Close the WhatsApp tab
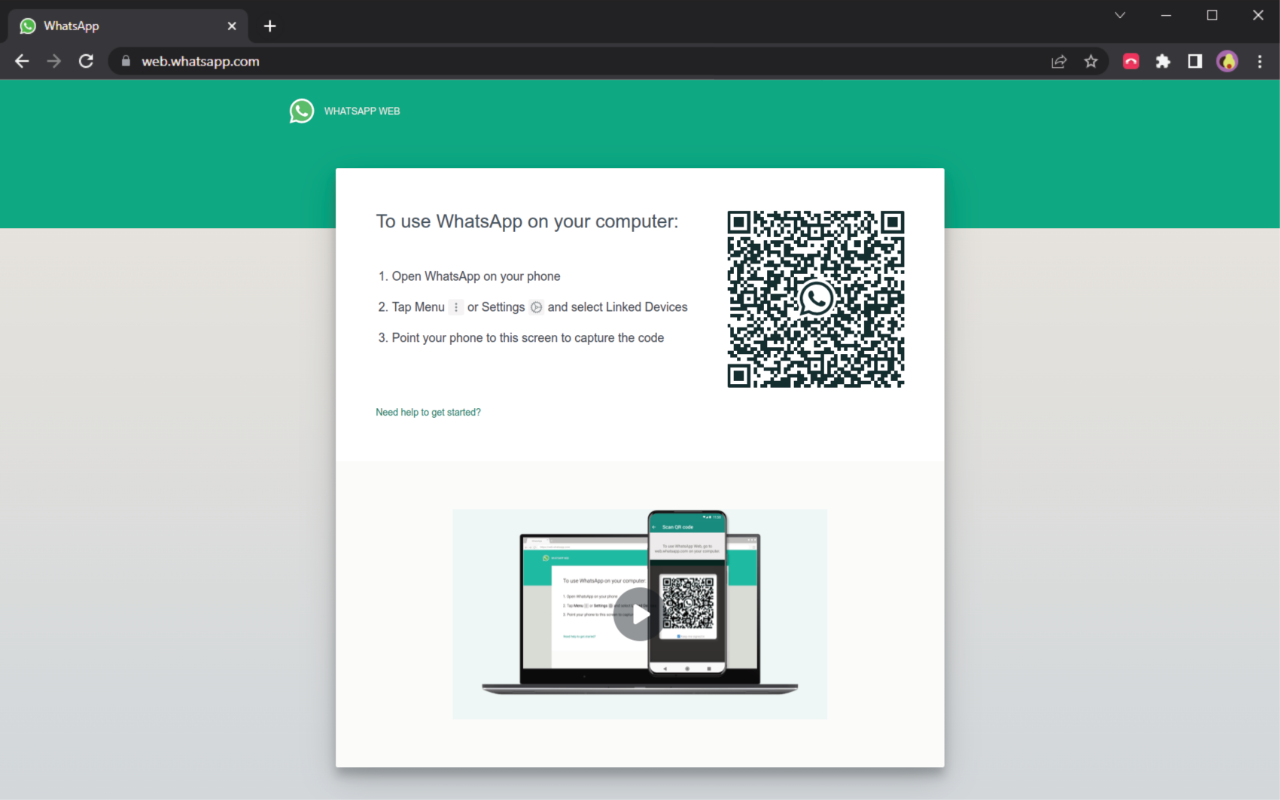This screenshot has height=800, width=1280. (232, 26)
